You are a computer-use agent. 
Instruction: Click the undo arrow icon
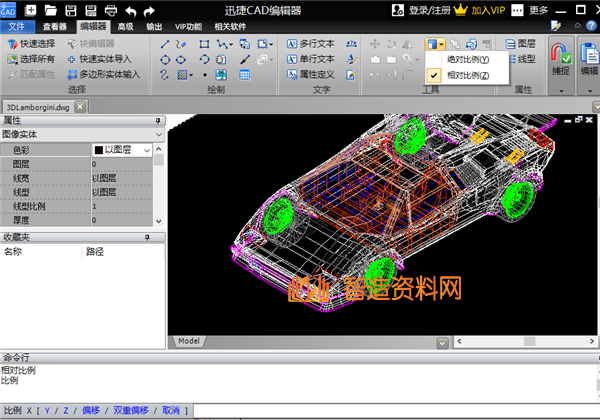coord(130,9)
